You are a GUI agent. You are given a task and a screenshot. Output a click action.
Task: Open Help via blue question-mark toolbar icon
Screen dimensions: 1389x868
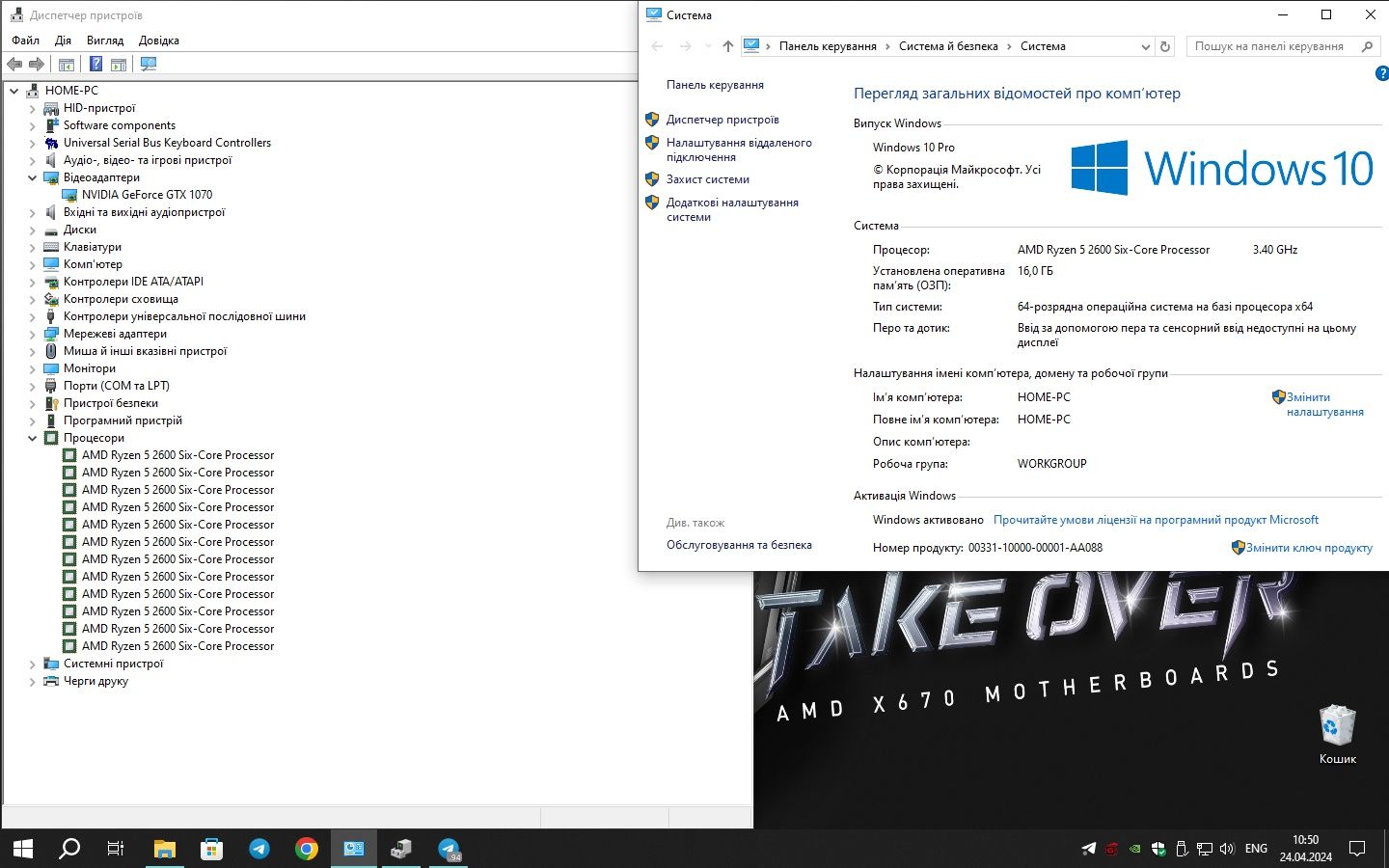[95, 64]
